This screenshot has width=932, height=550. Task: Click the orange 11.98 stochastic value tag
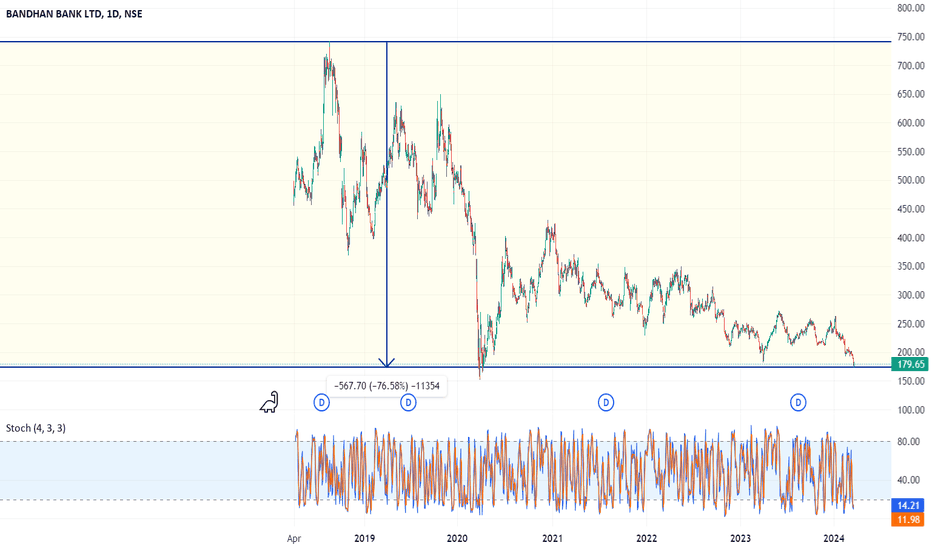908,520
